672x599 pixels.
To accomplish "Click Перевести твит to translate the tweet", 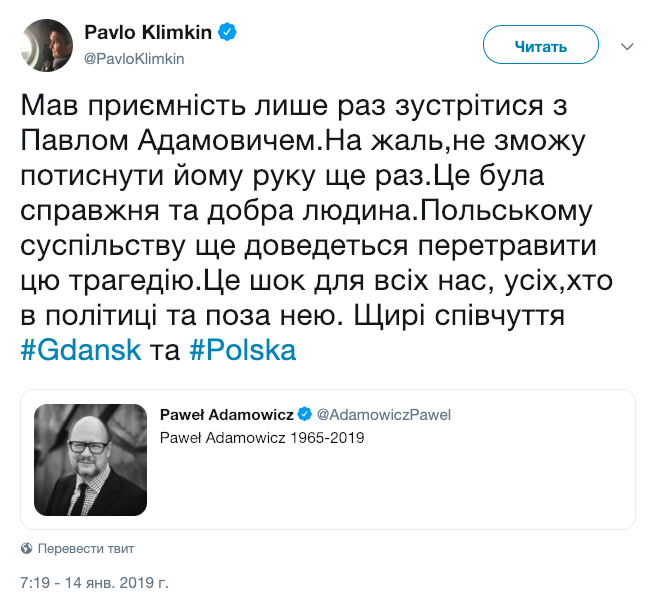I will click(85, 549).
